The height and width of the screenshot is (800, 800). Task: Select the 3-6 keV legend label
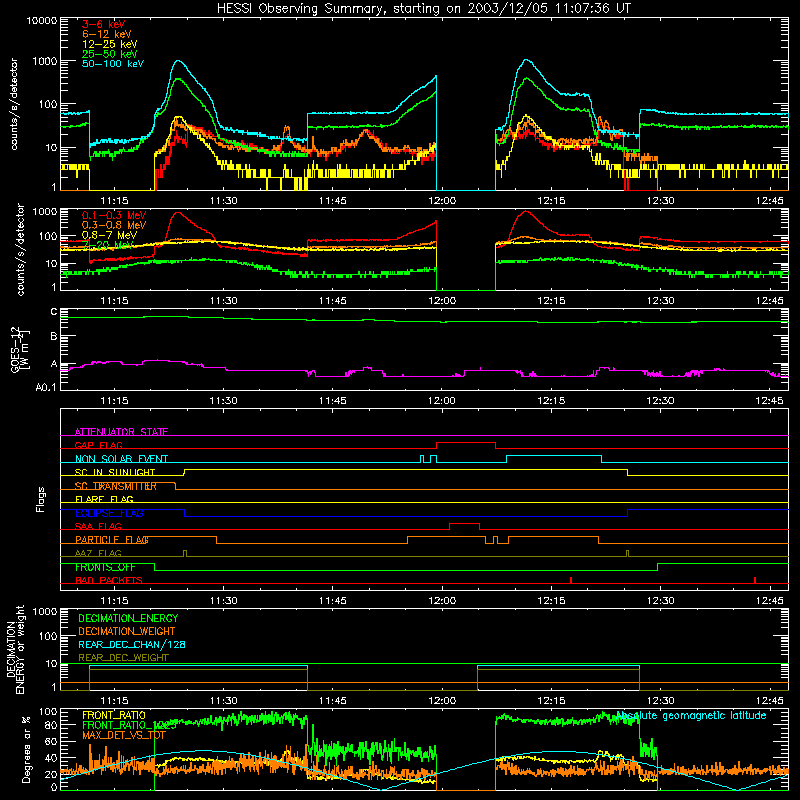click(104, 24)
